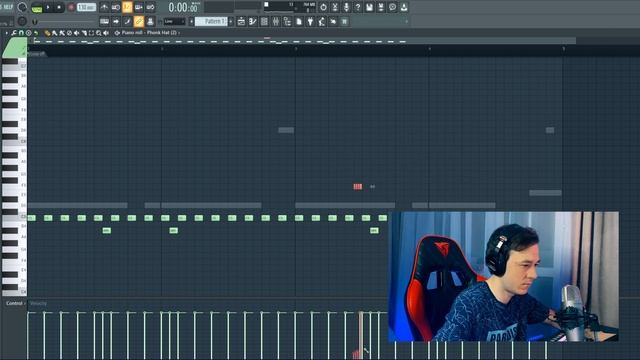
Task: Arm recording with the red Record button
Action: [x=71, y=7]
